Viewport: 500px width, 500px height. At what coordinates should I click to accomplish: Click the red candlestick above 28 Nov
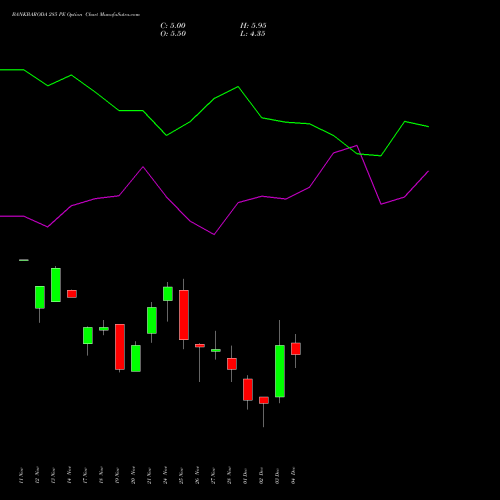232,364
